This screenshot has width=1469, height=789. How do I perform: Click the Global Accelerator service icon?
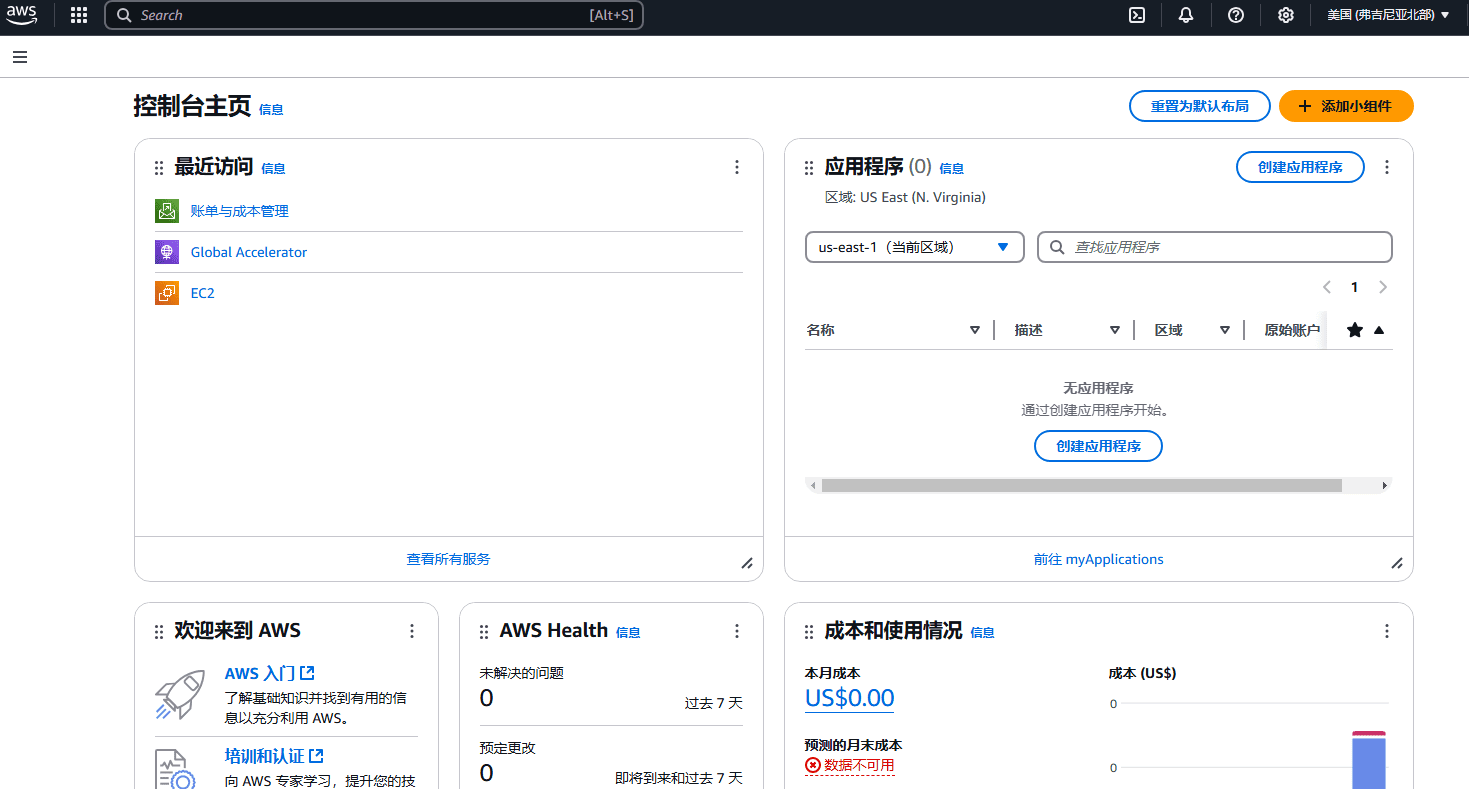[166, 251]
